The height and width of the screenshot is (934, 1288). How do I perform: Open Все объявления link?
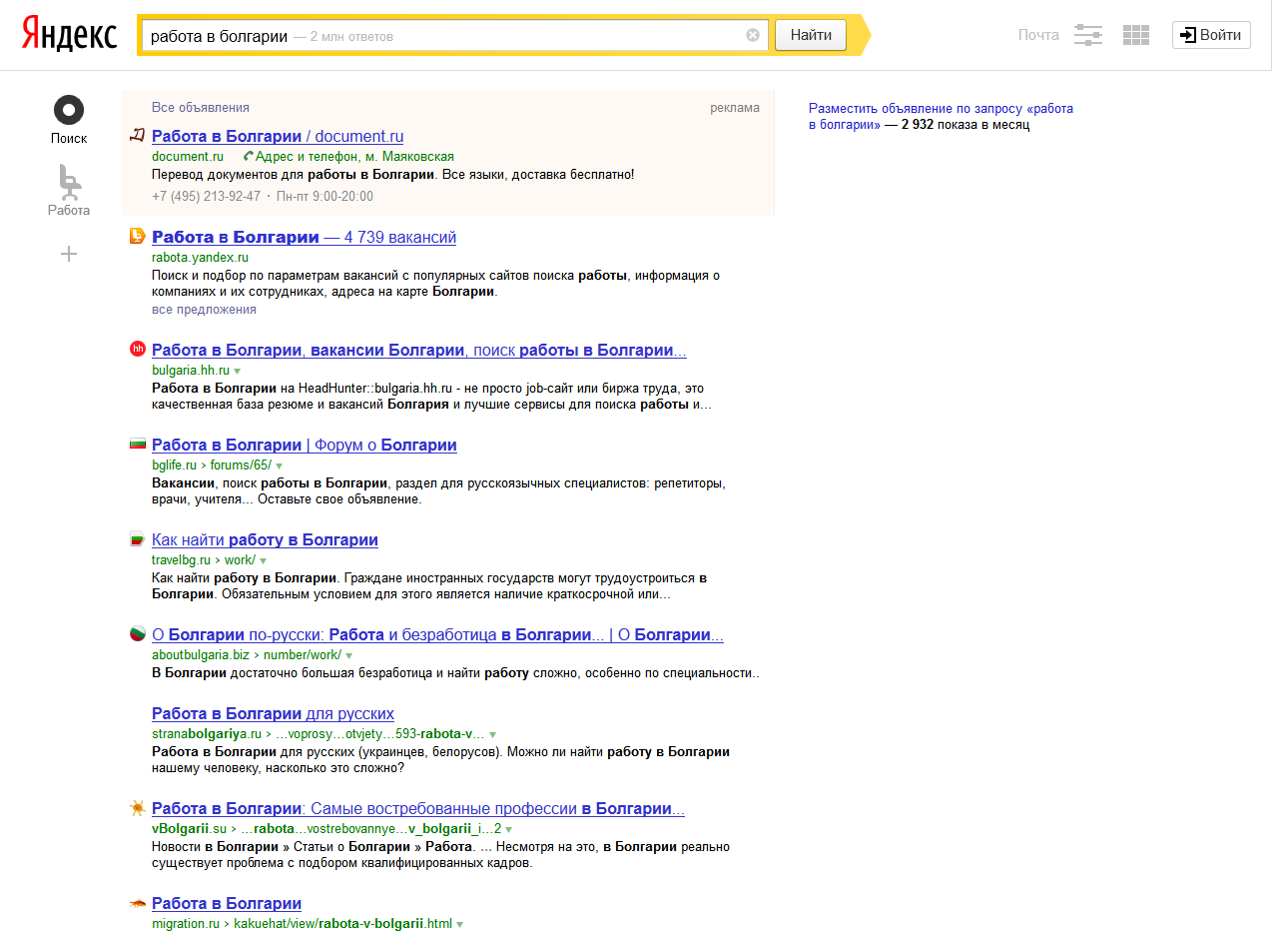[201, 107]
